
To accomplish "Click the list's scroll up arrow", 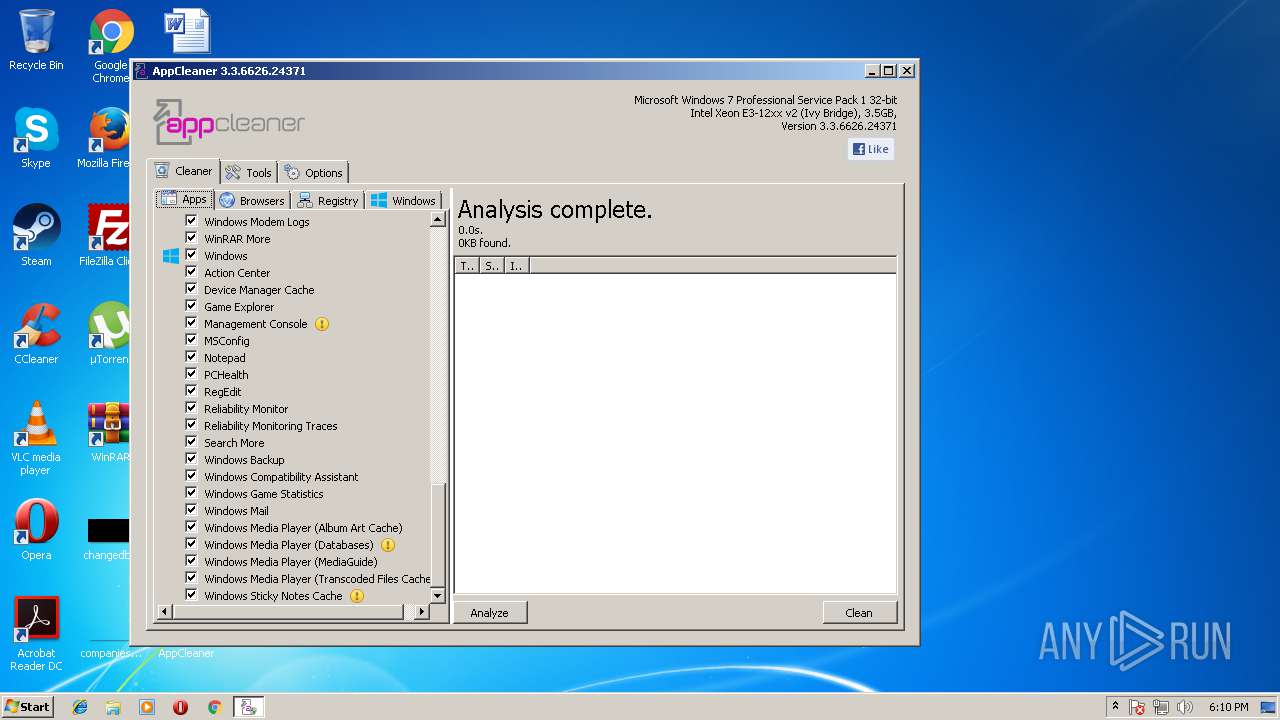I will pos(437,219).
